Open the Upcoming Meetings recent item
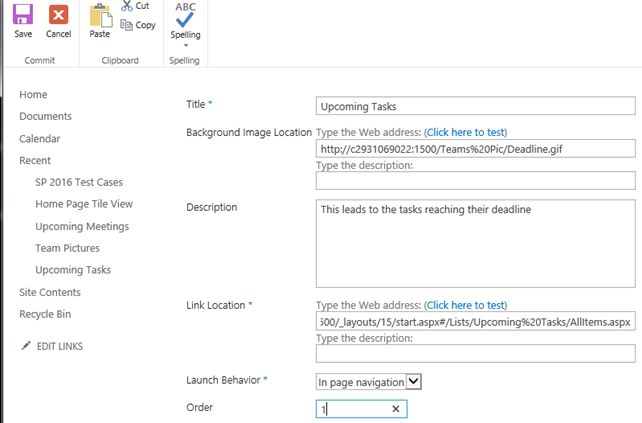The width and height of the screenshot is (642, 423). [82, 226]
